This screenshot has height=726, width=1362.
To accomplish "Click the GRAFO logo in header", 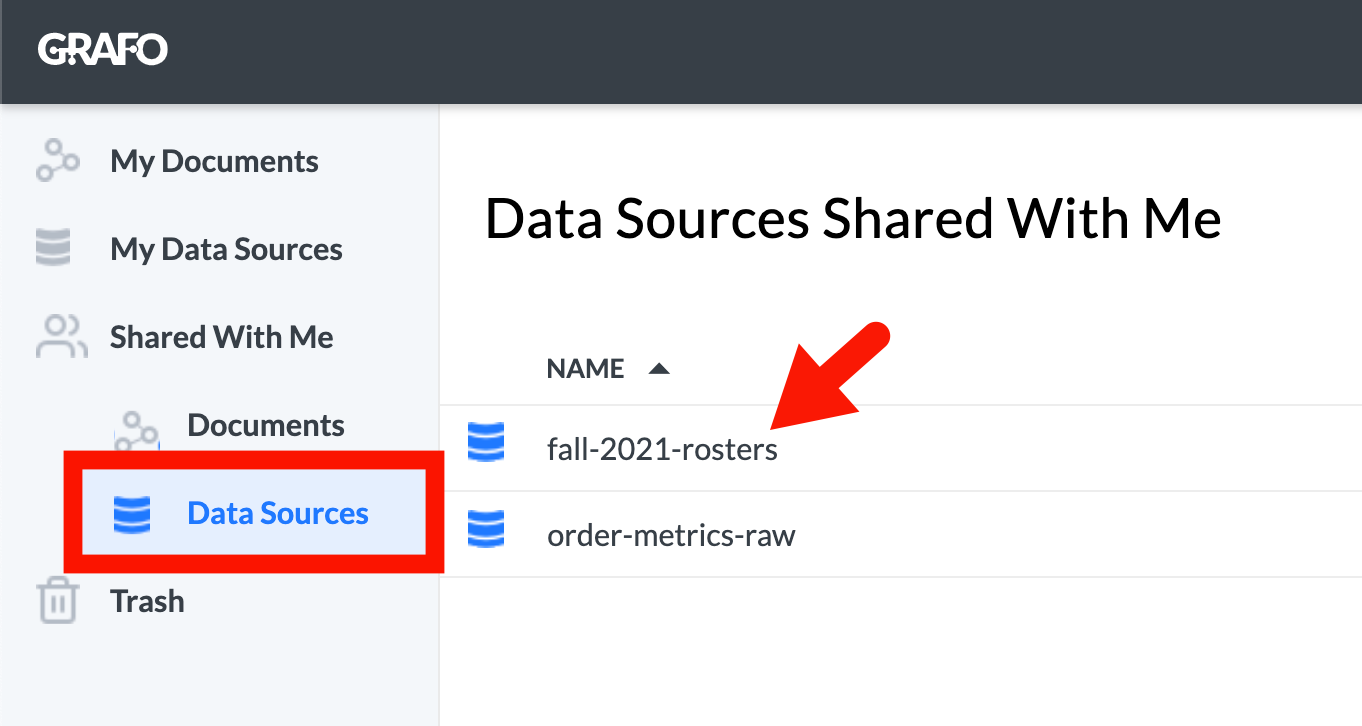I will coord(103,49).
